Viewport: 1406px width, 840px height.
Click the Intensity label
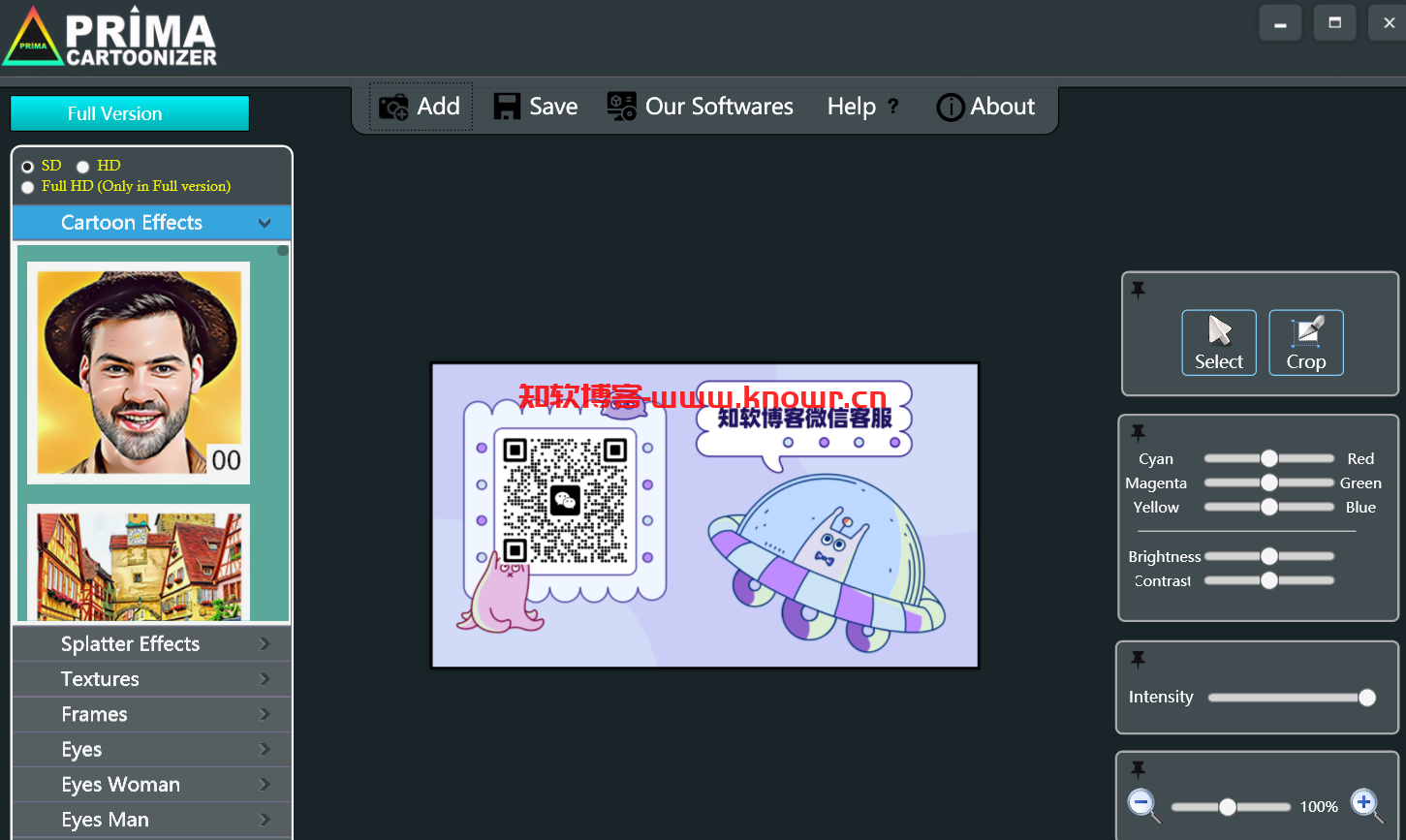point(1161,697)
